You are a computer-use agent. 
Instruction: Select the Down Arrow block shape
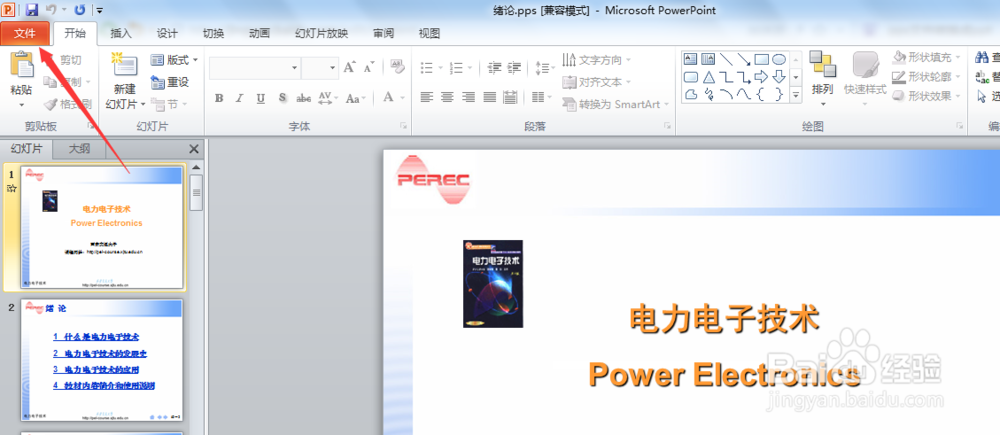tap(779, 77)
